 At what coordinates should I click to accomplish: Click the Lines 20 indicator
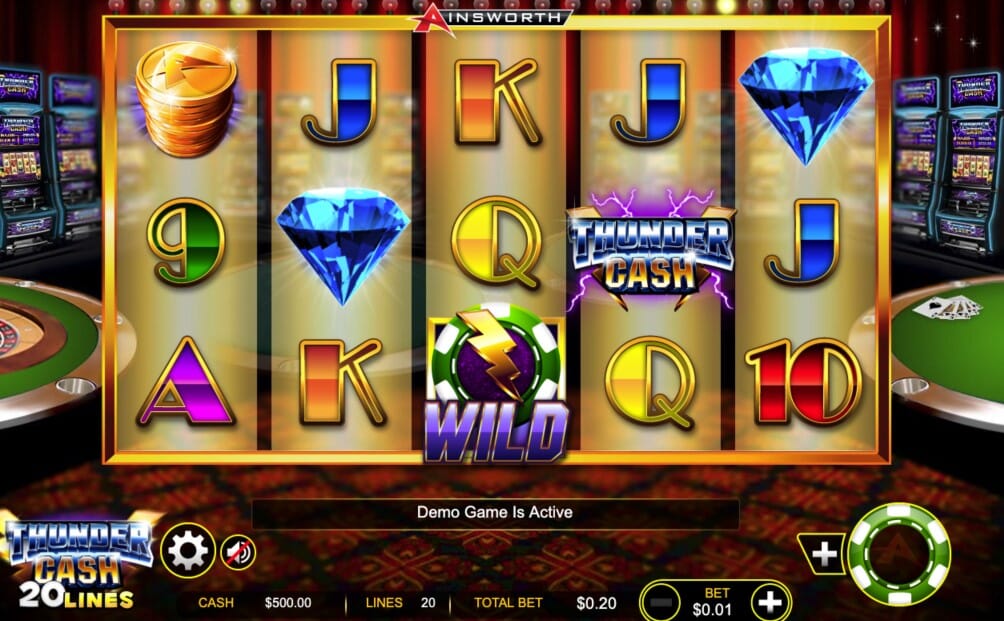point(401,602)
